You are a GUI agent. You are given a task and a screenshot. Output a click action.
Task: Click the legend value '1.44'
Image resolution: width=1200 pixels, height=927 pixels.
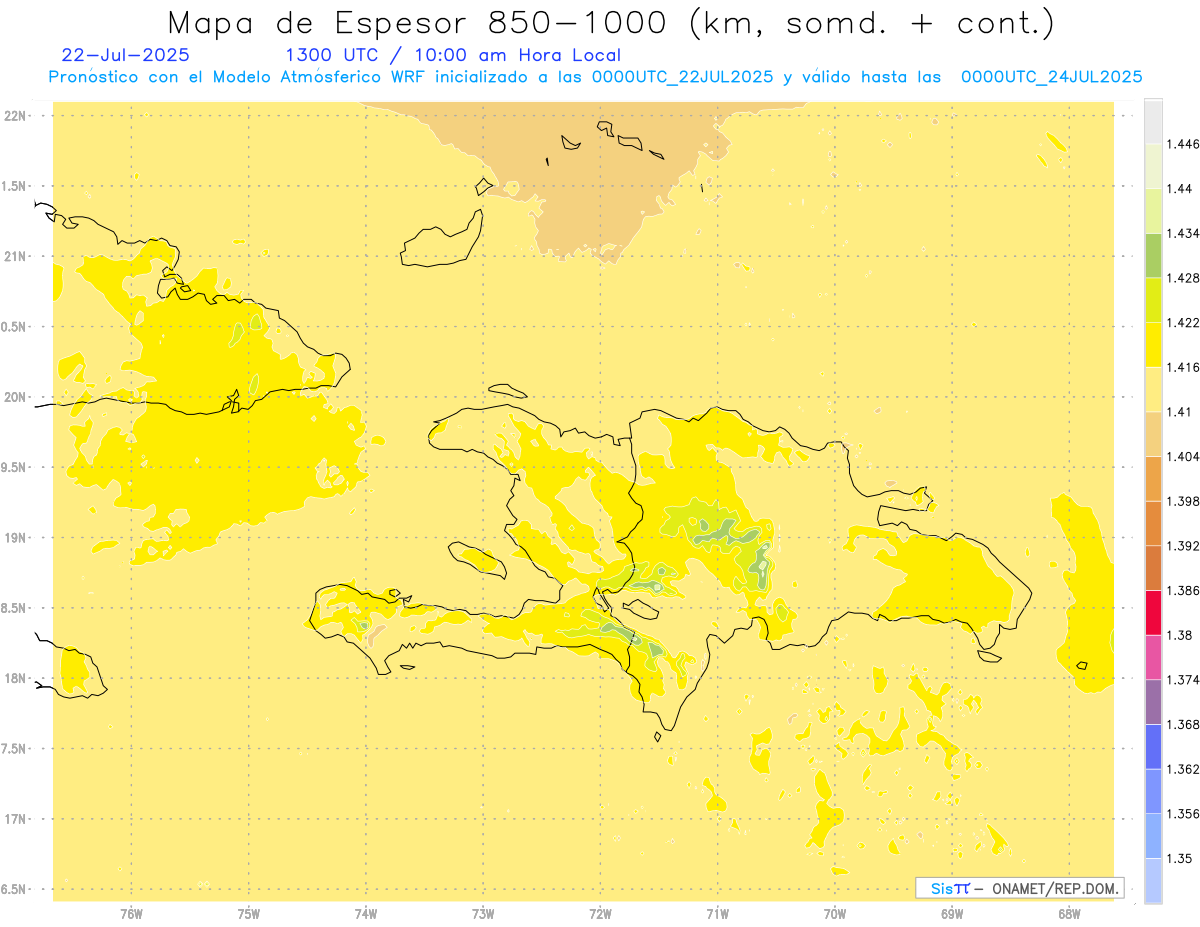(x=1180, y=189)
